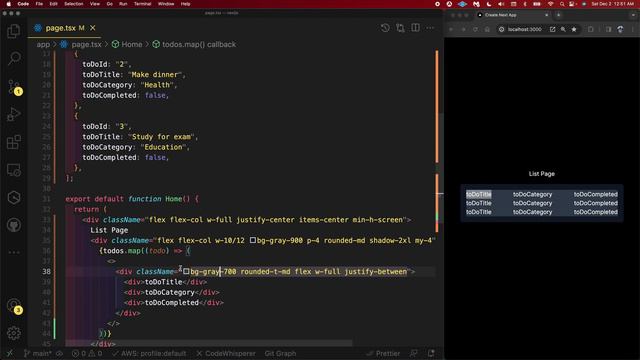Click AWS profile:default in status bar
Image resolution: width=640 pixels, height=360 pixels.
149,353
